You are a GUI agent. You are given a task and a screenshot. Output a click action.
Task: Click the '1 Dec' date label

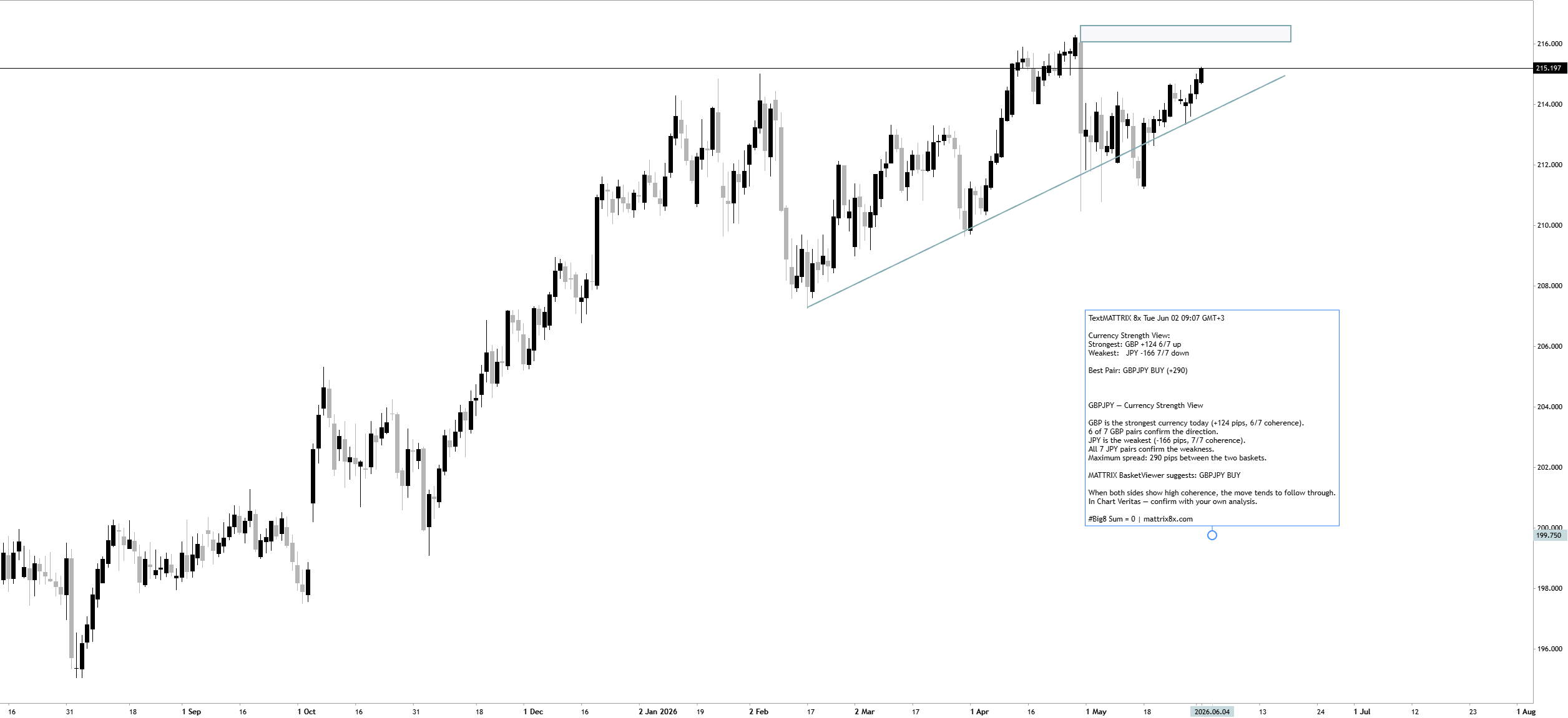tap(533, 712)
